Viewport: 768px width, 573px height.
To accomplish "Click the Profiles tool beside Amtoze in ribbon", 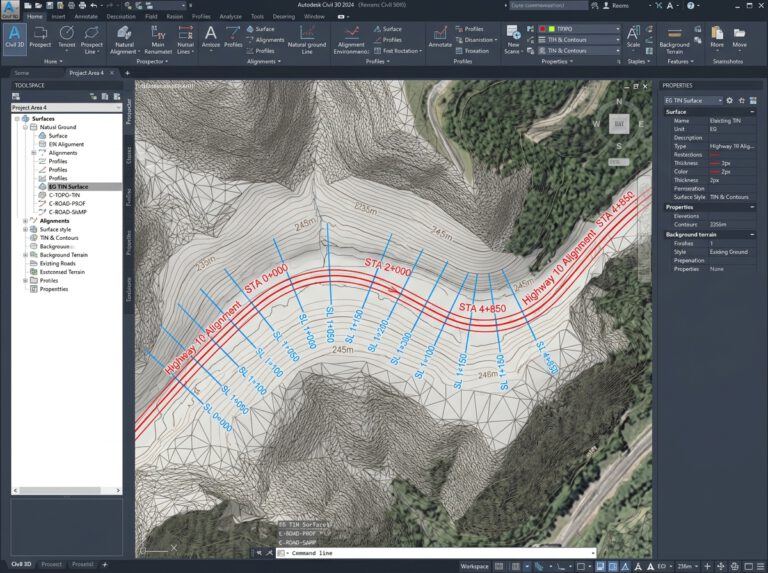I will (233, 37).
